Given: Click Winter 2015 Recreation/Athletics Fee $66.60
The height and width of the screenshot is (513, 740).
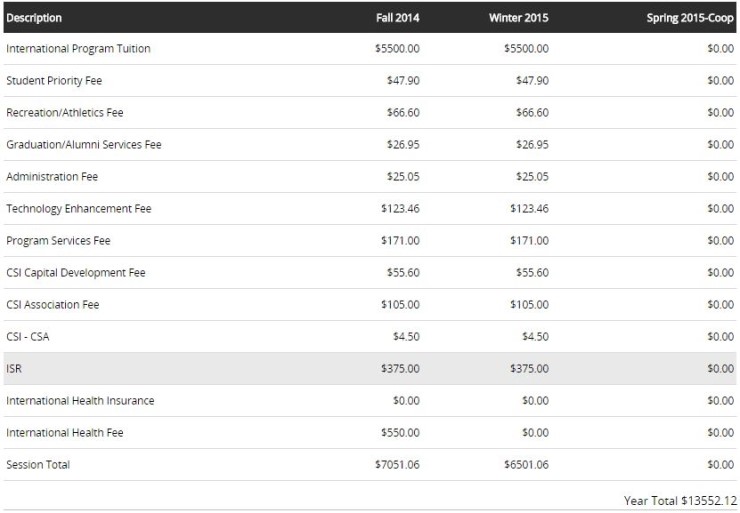Looking at the screenshot, I should click(532, 112).
